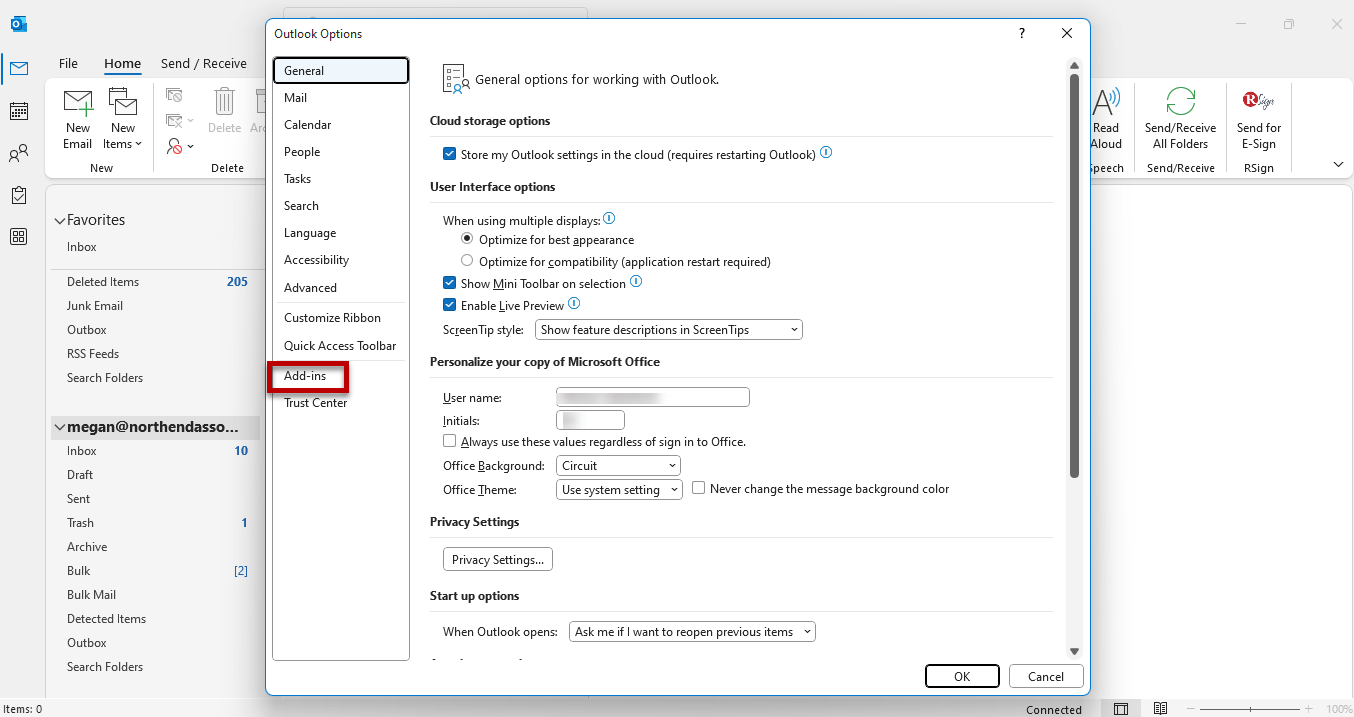Open the When Outlook opens dropdown
Screen dimensions: 1354x717
692,631
